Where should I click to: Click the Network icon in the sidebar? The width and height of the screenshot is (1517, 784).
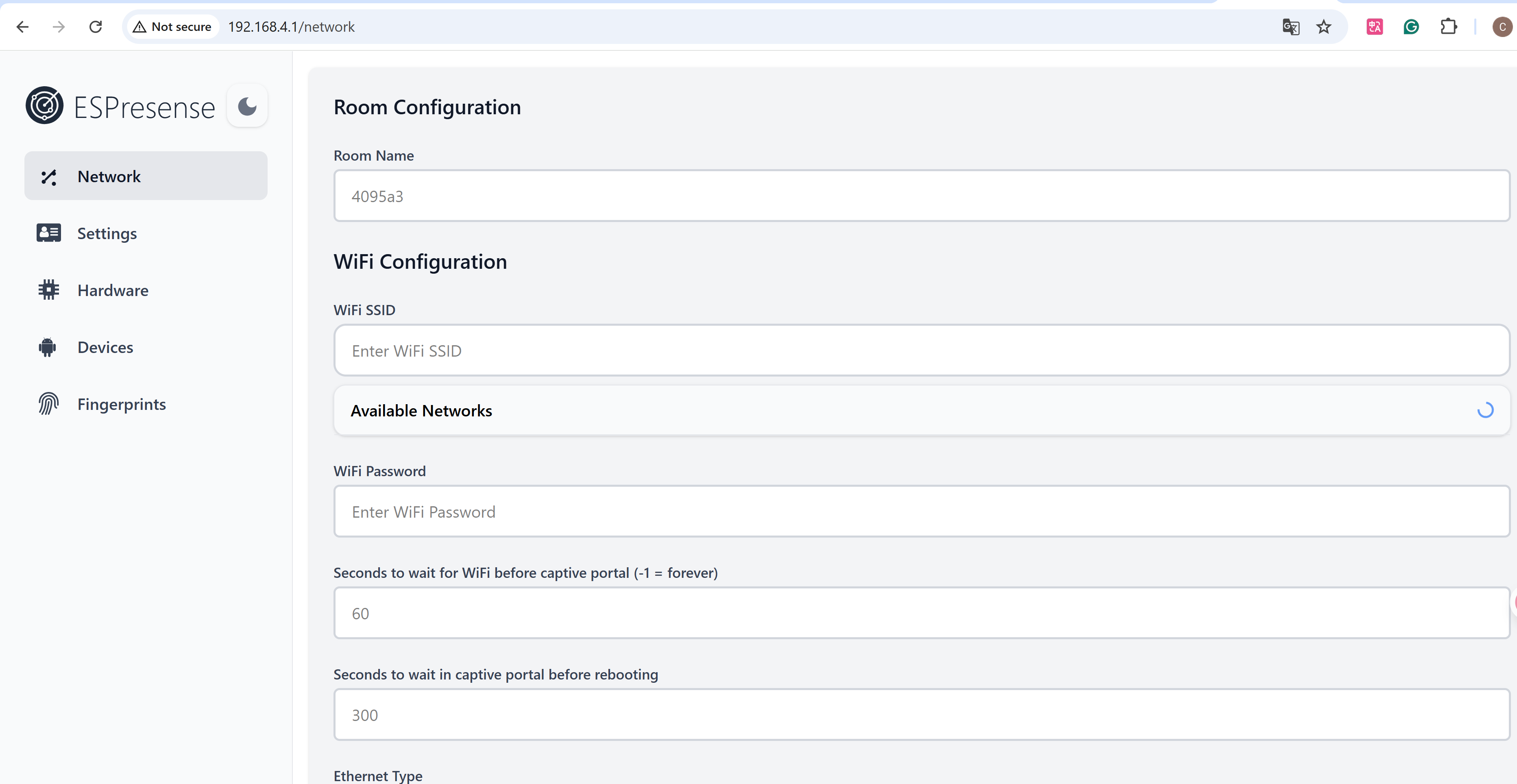49,176
